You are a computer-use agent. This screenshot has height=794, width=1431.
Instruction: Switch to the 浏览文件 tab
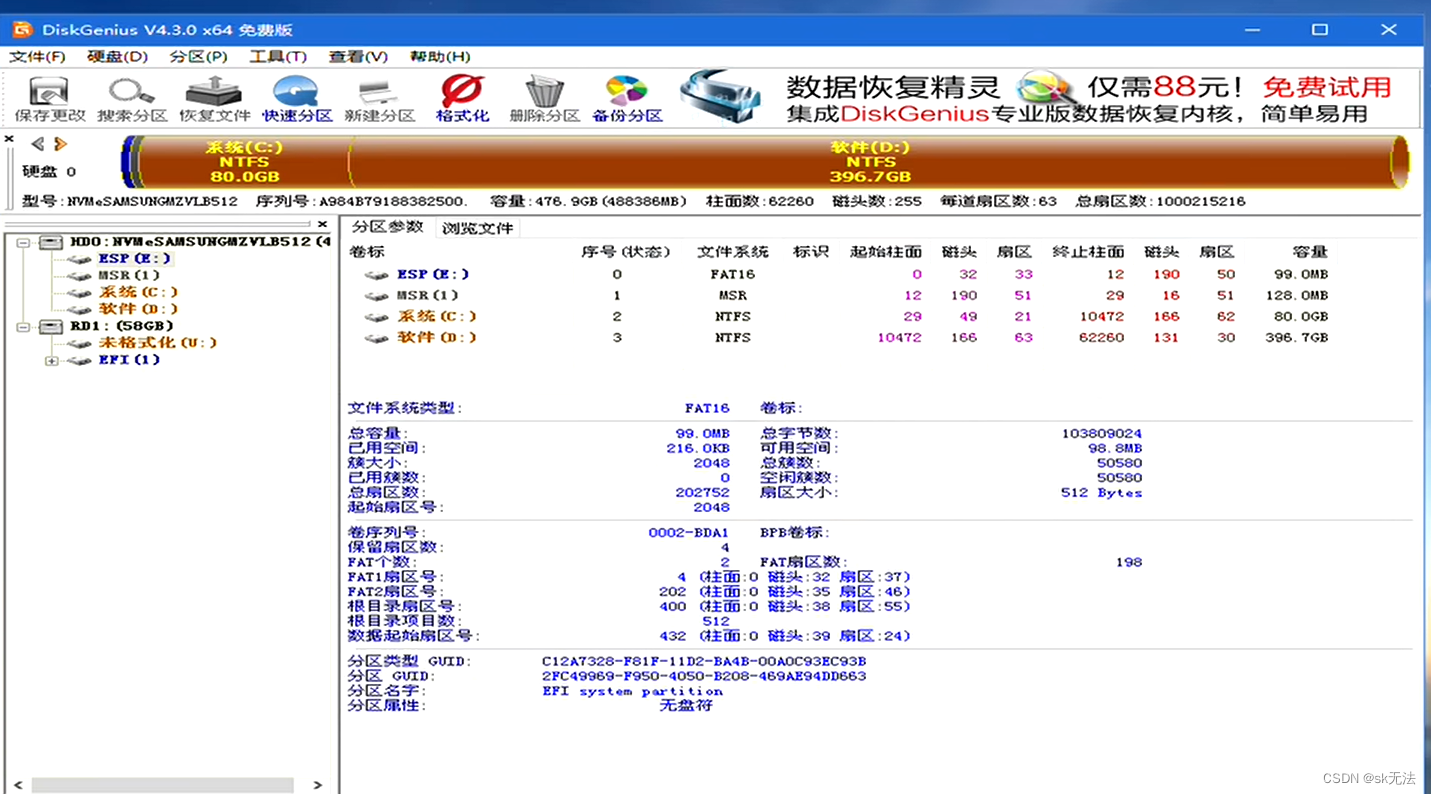tap(478, 228)
